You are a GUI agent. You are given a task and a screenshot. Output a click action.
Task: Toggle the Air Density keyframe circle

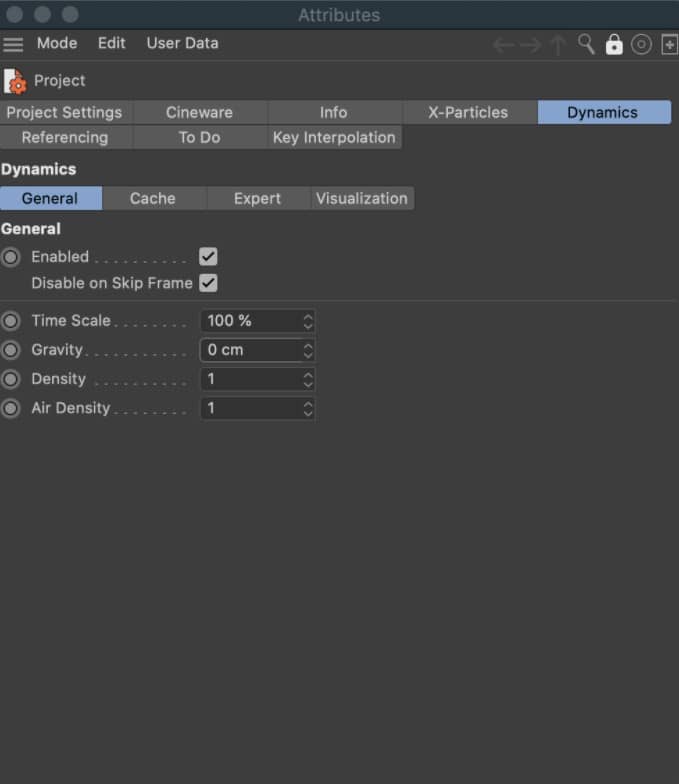[x=10, y=408]
